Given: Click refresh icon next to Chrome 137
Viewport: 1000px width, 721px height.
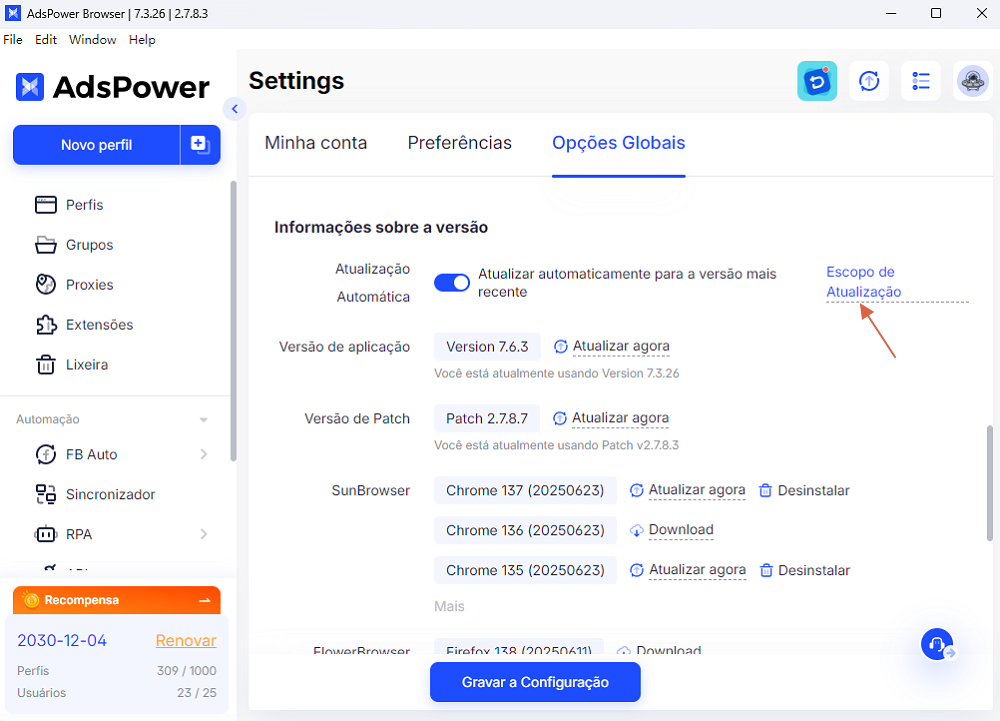Looking at the screenshot, I should coord(636,490).
